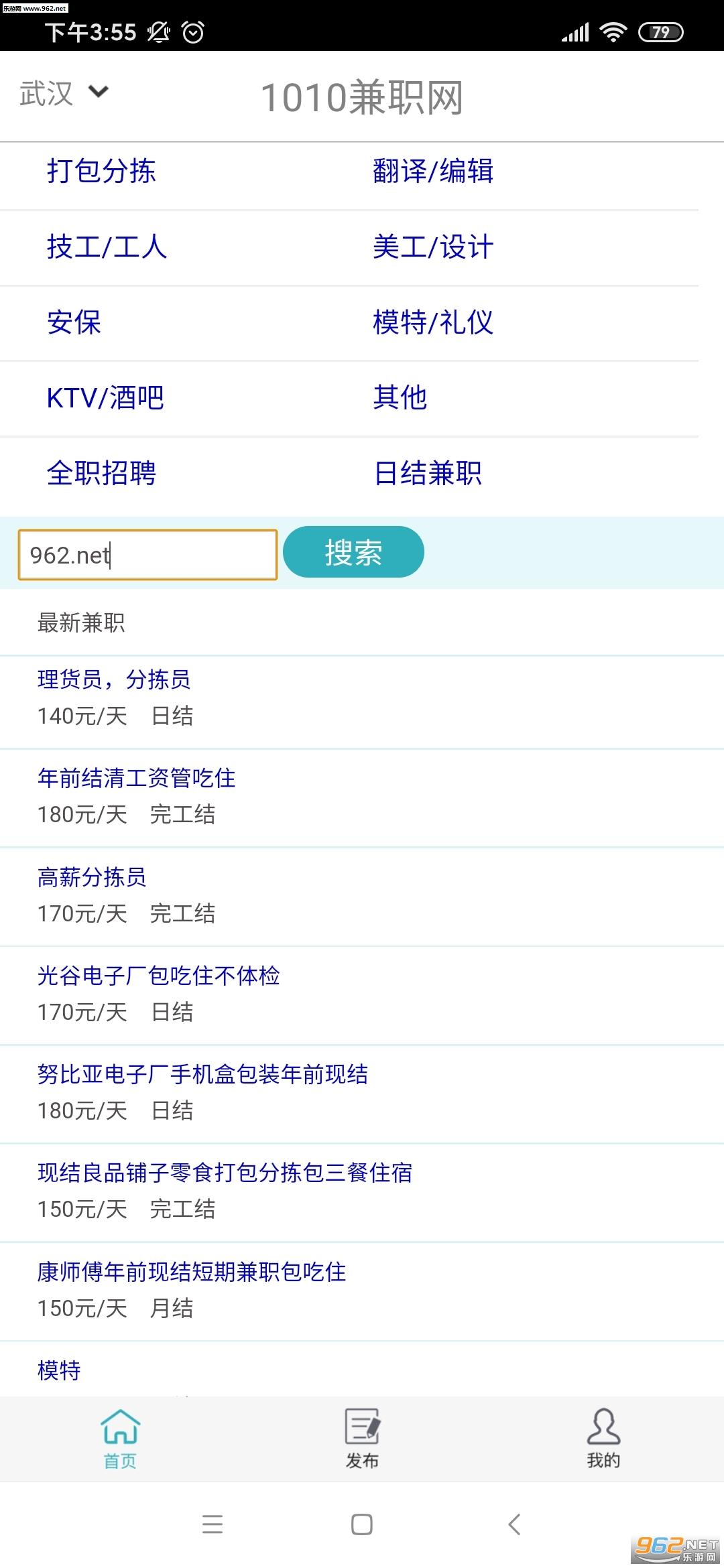Screen dimensions: 724x1568
Task: Tap the home house icon
Action: 120,1426
